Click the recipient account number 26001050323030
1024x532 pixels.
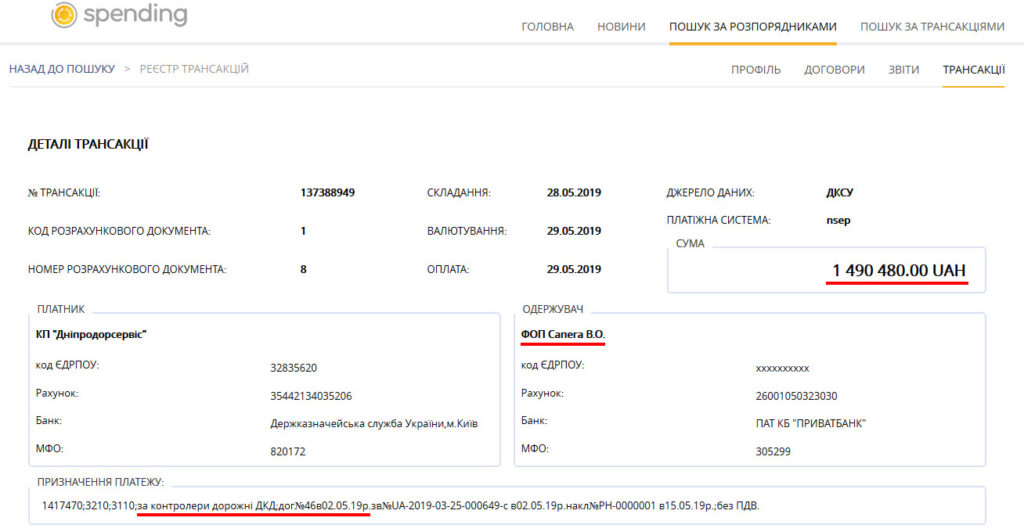[796, 396]
